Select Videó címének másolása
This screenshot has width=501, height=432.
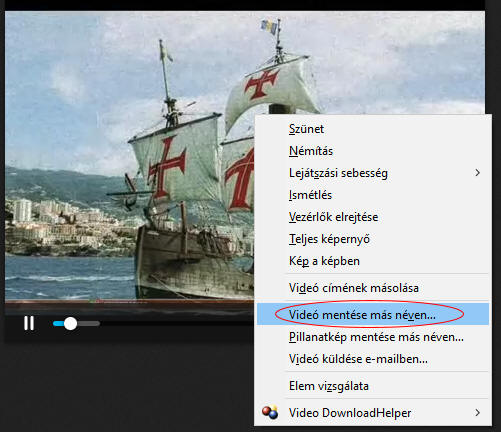pyautogui.click(x=373, y=288)
